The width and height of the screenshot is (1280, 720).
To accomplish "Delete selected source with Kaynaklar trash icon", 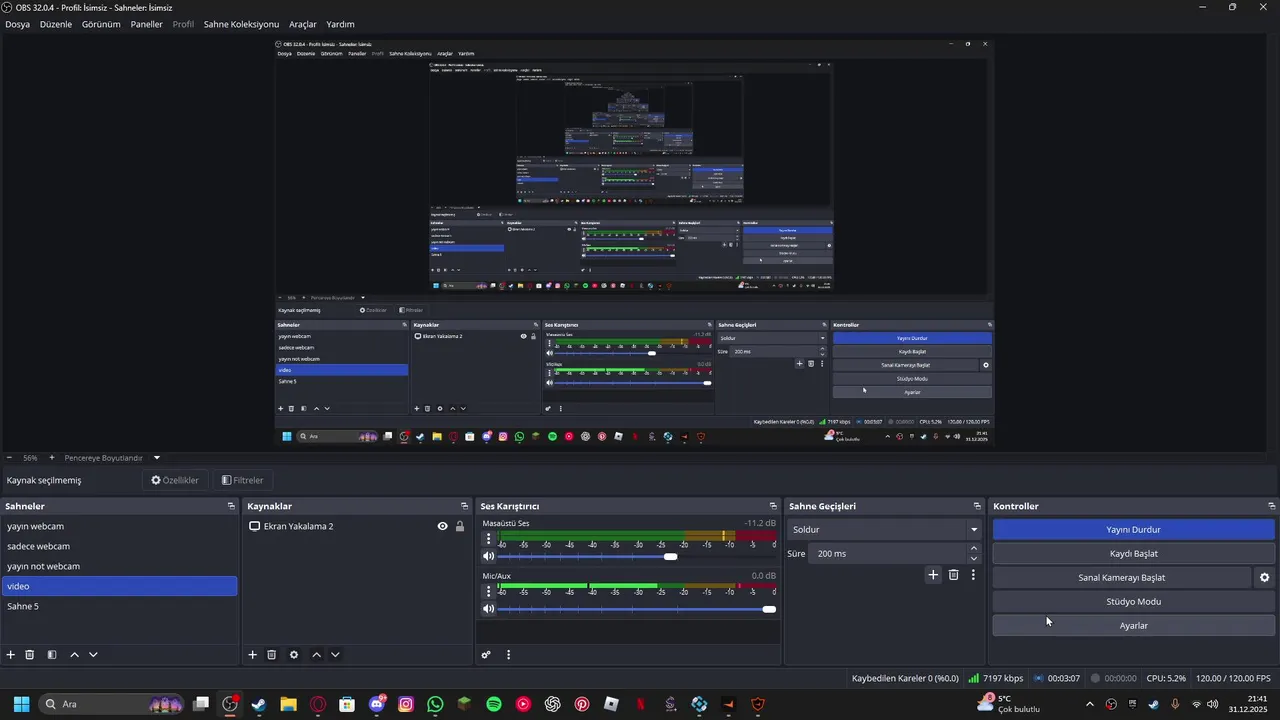I will [x=272, y=654].
